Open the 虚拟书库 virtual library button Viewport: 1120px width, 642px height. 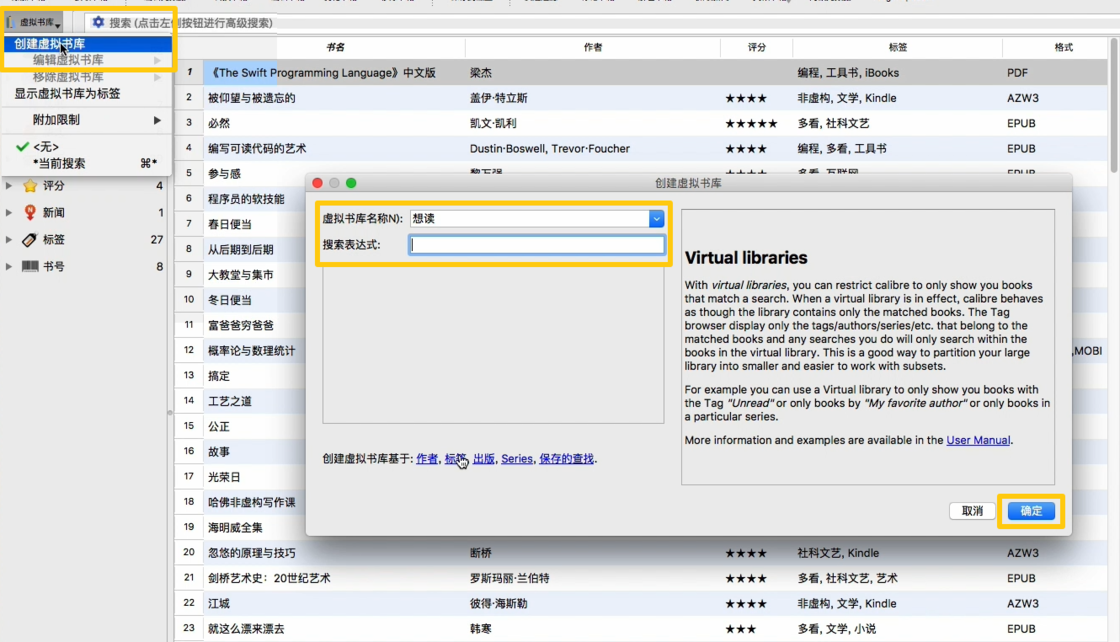click(x=34, y=22)
